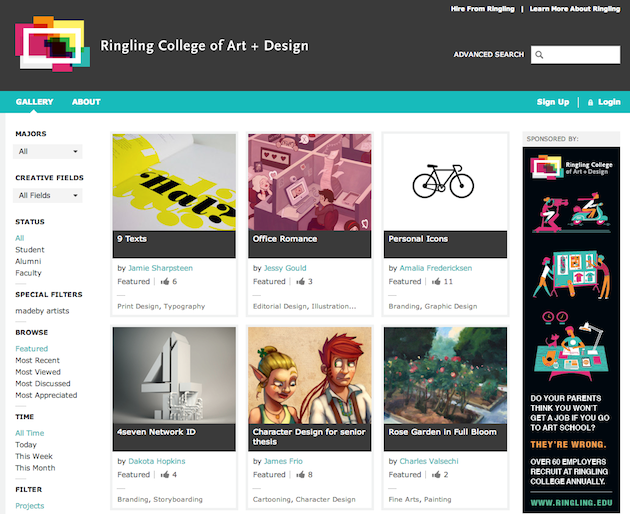
Task: Click thumbs-up icon on Personal Icons card
Action: (x=436, y=281)
